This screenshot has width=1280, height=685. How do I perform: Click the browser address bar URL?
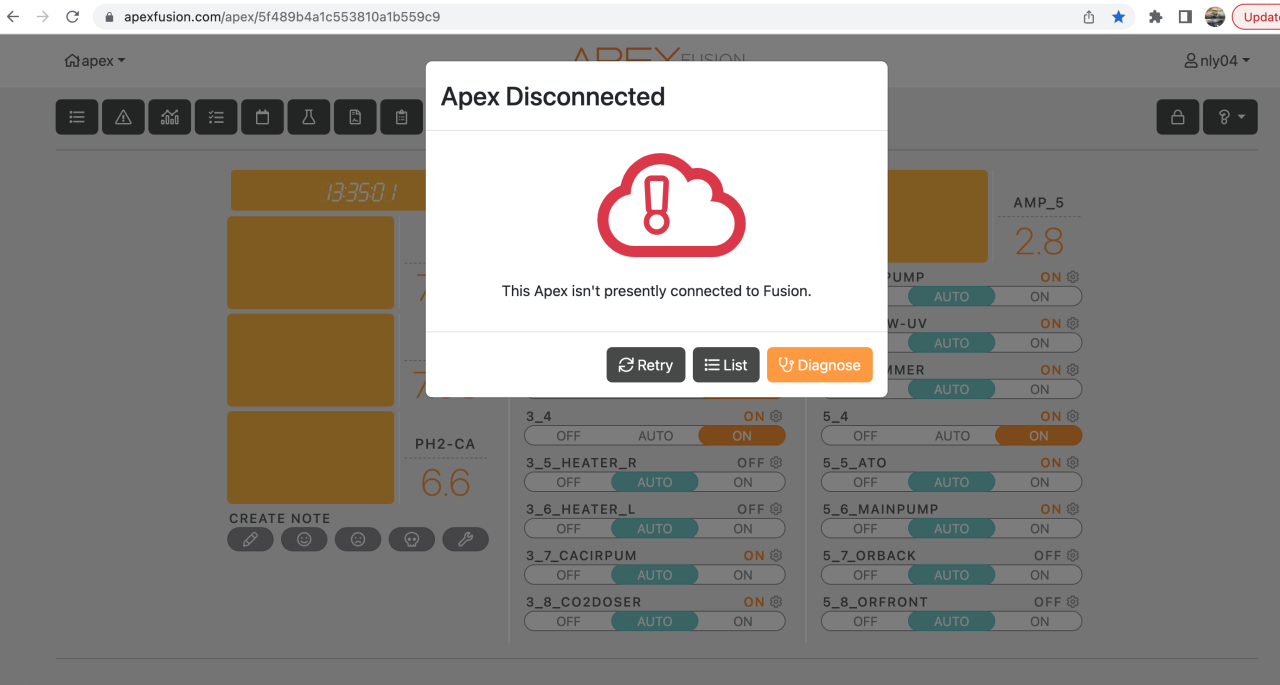pos(282,17)
